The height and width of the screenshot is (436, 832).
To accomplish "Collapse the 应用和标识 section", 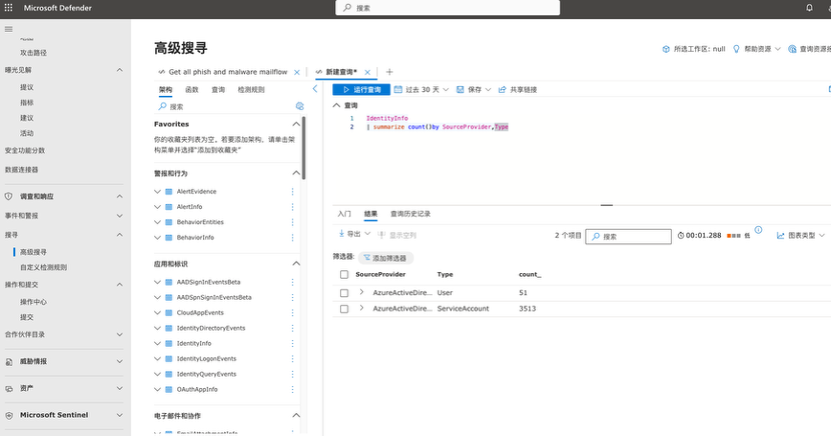I will tap(296, 264).
